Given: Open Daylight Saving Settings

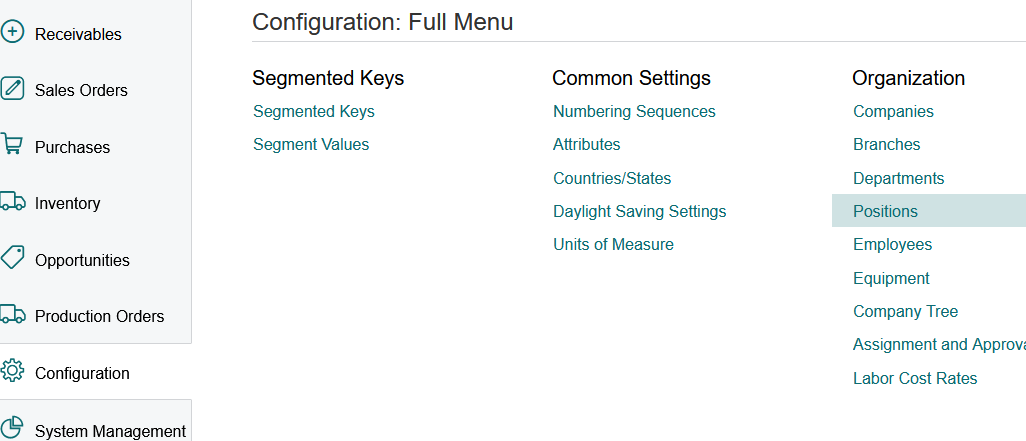Looking at the screenshot, I should 640,211.
